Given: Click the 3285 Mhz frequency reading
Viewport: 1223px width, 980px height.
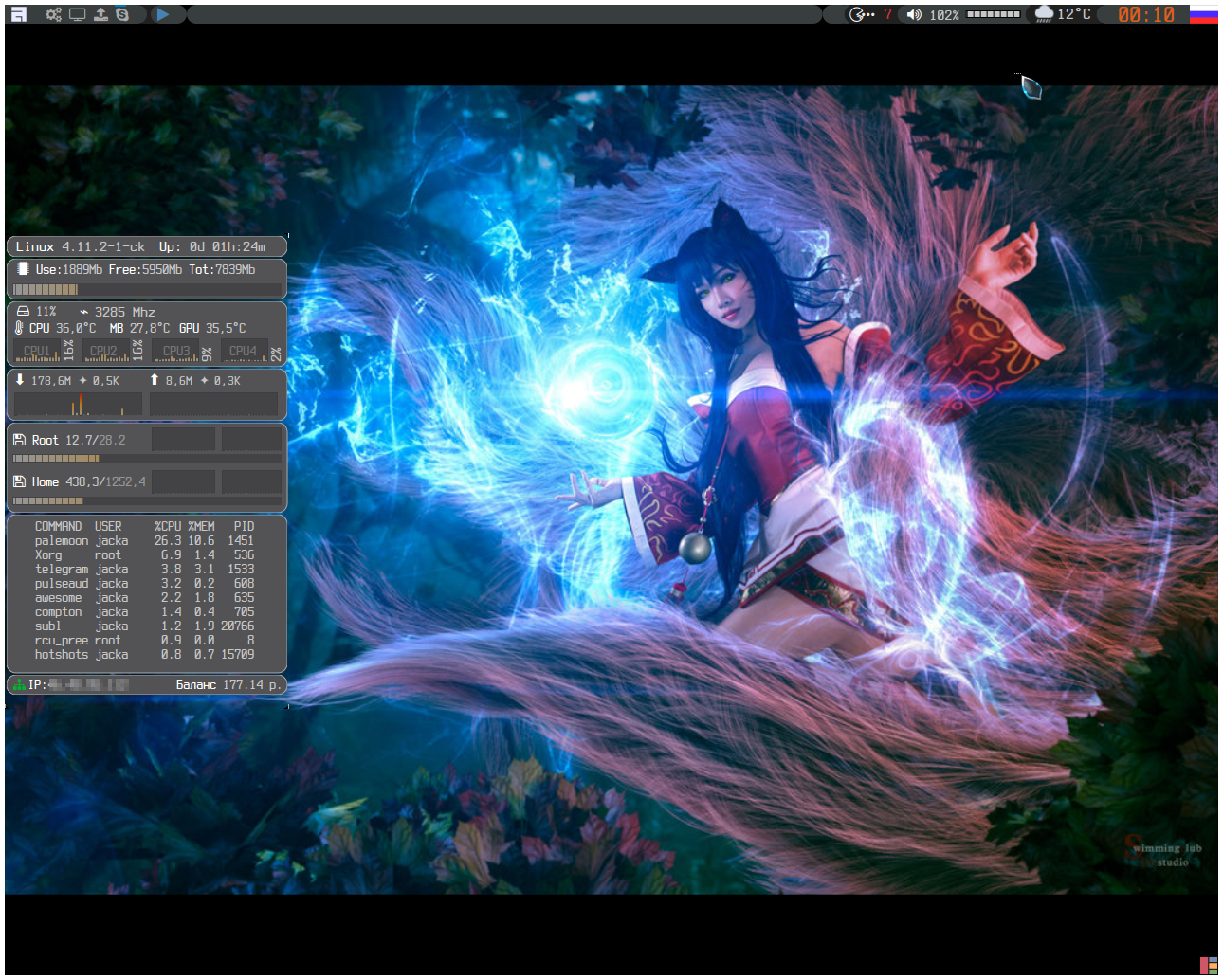Looking at the screenshot, I should 124,312.
